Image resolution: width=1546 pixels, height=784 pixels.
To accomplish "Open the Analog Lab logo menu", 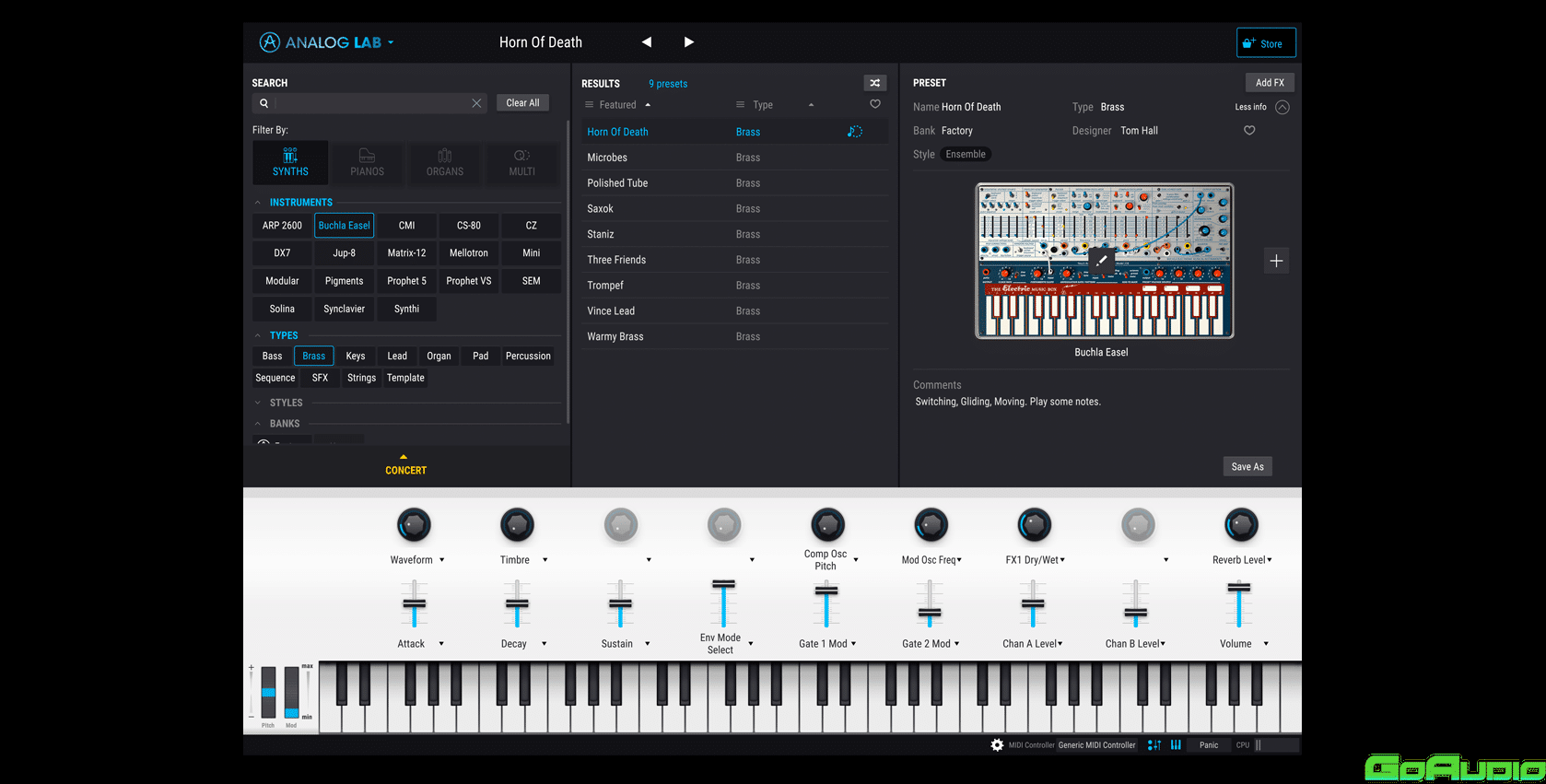I will click(326, 42).
